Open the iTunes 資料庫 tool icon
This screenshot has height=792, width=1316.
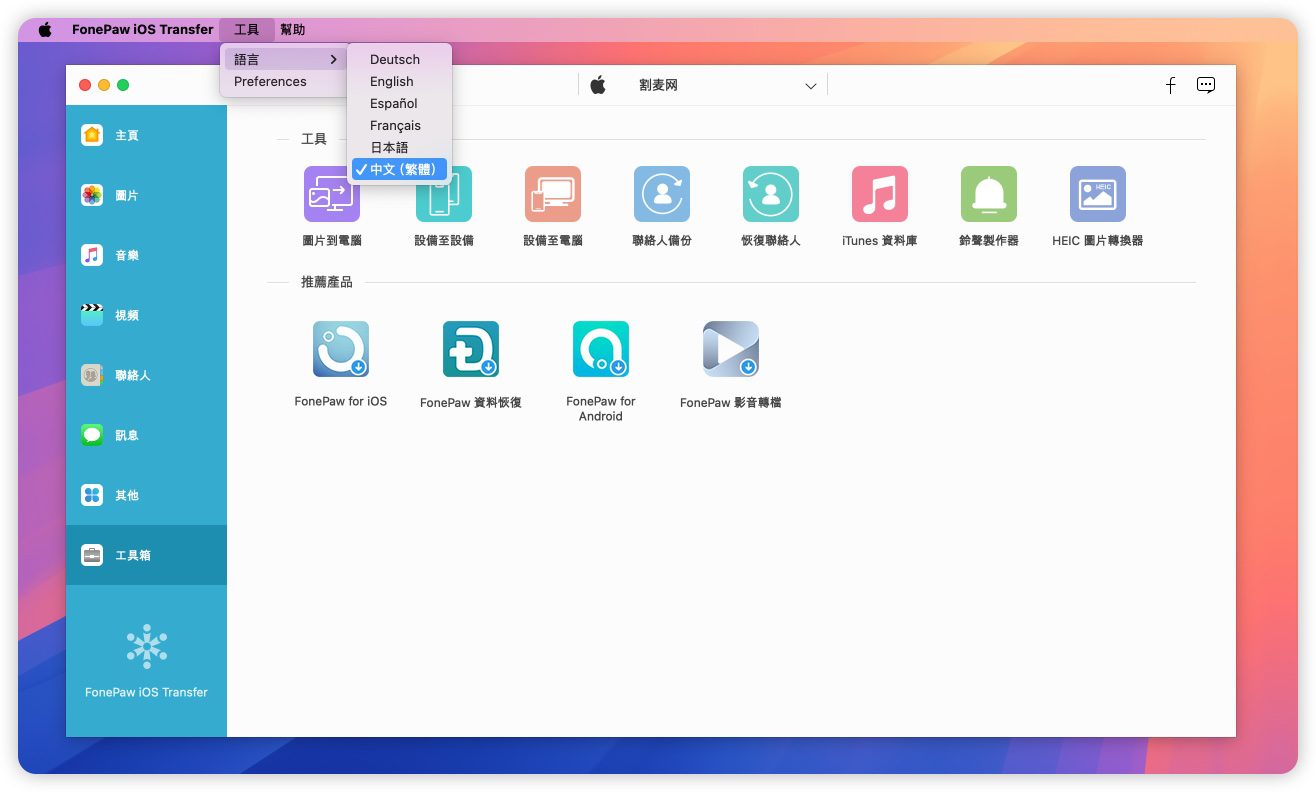click(x=880, y=194)
